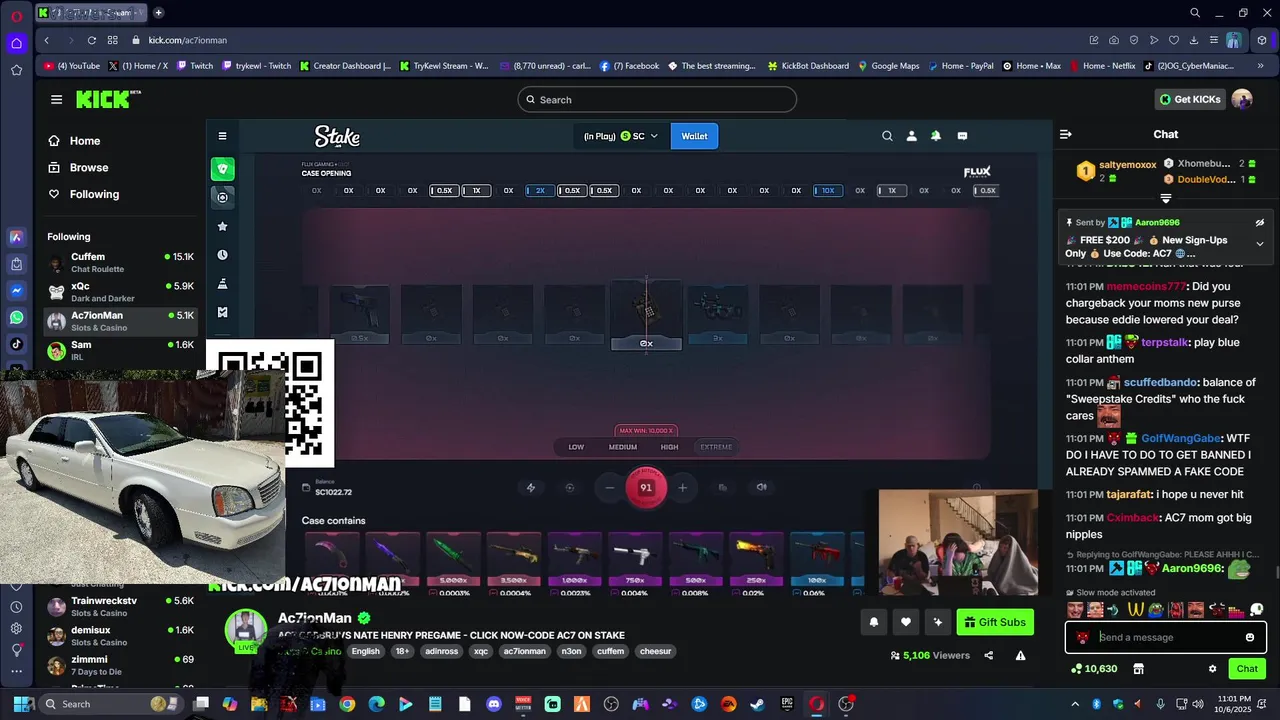Select EXTREME risk level
This screenshot has width=1280, height=720.
pos(716,447)
